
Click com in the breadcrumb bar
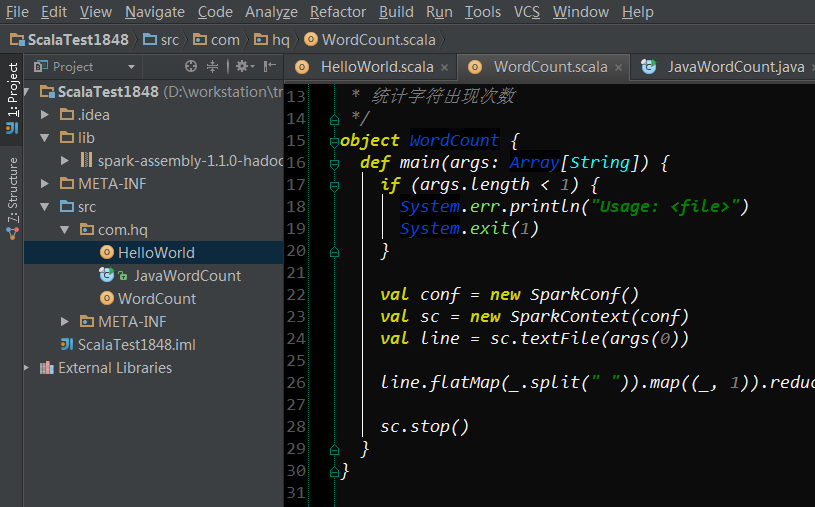click(216, 40)
